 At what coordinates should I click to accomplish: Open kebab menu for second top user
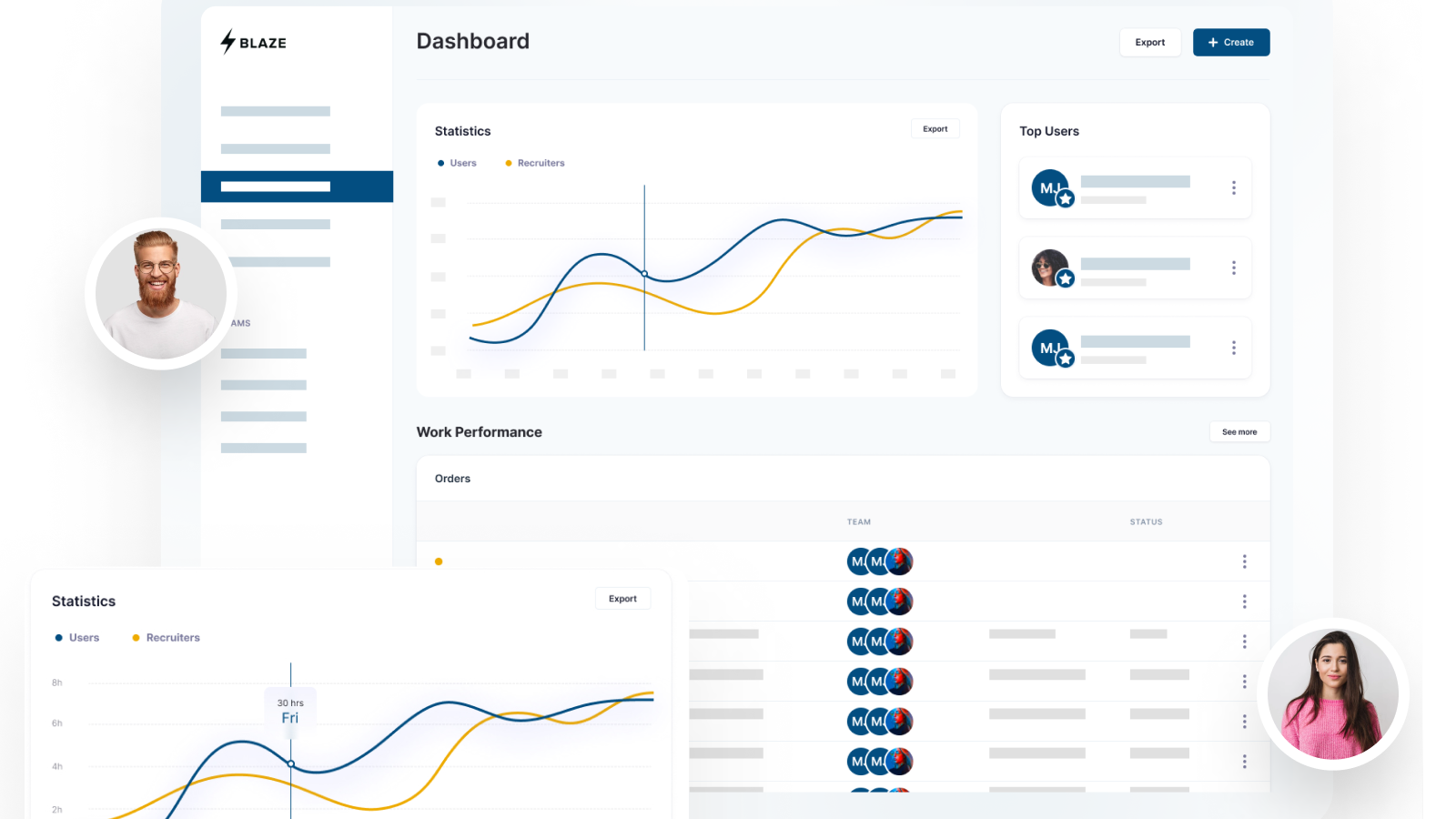coord(1234,268)
